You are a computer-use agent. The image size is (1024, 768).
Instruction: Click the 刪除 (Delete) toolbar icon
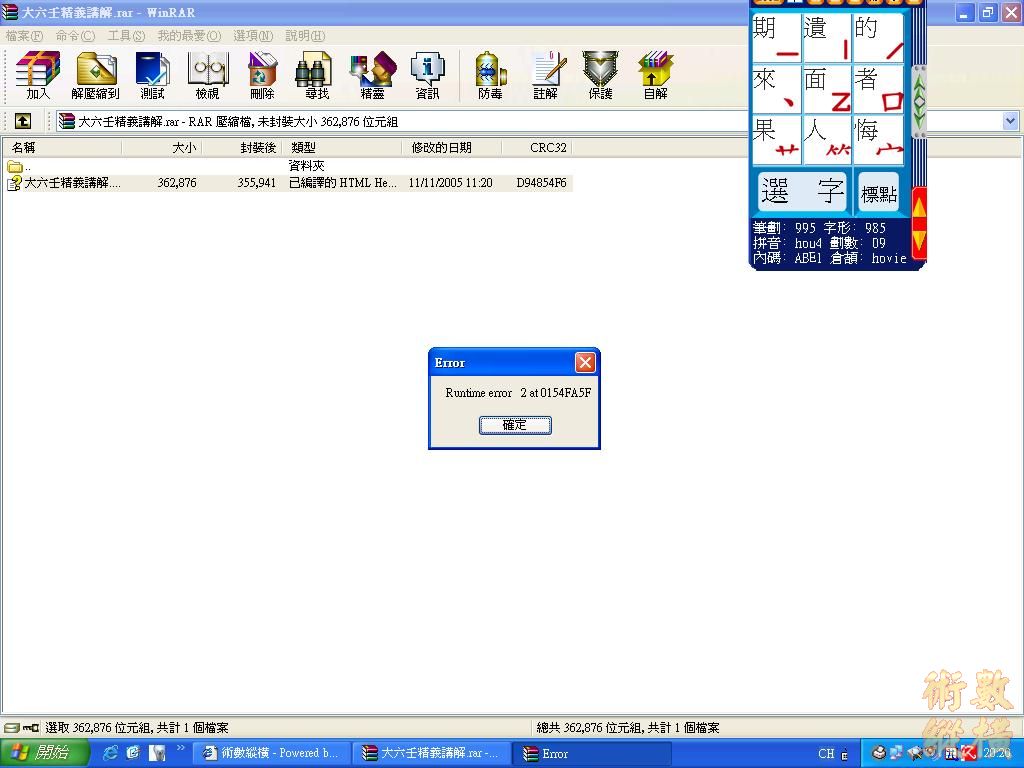coord(262,75)
